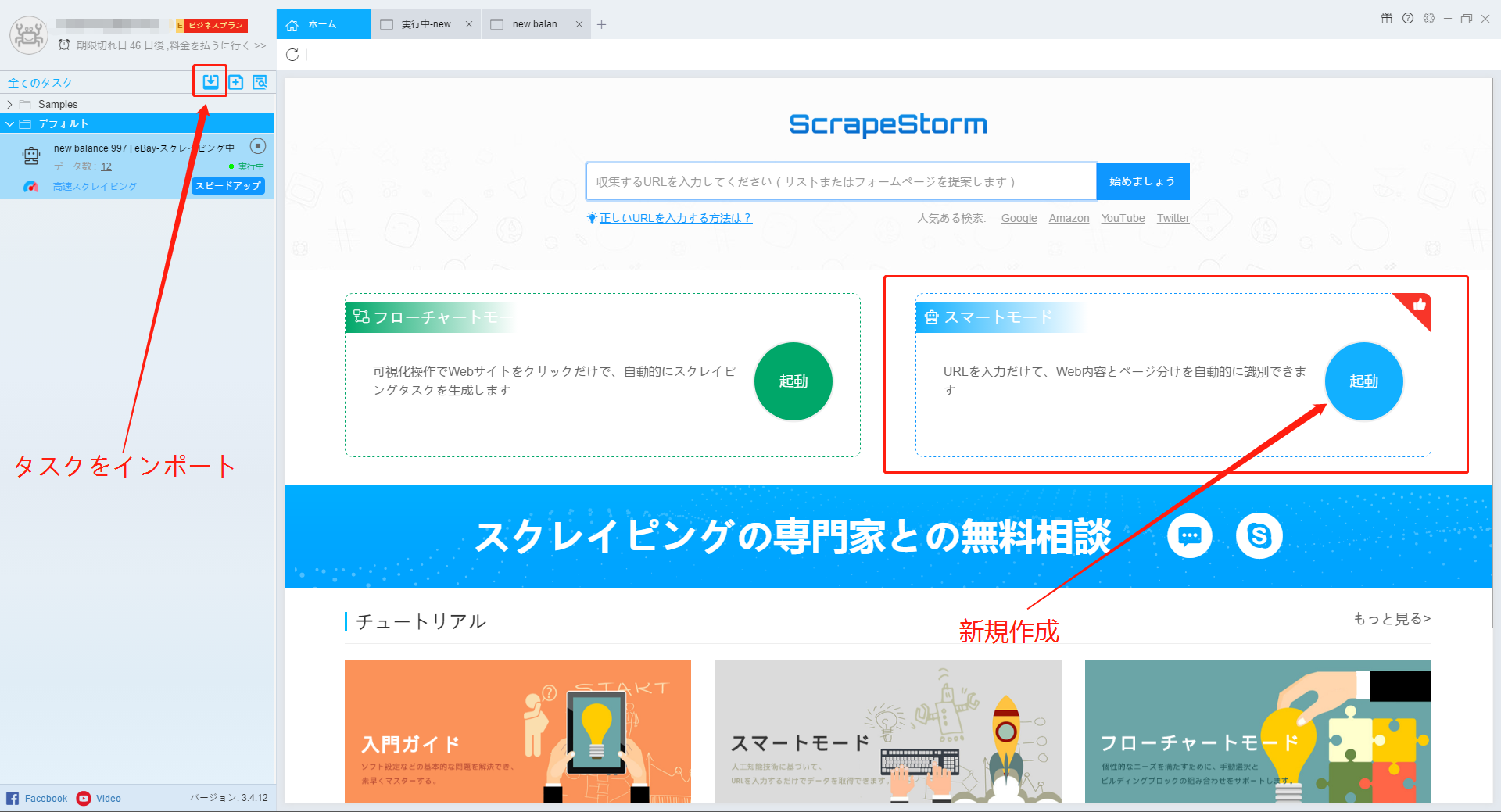The image size is (1501, 812).
Task: Collapse the デフォルト folder
Action: (x=9, y=124)
